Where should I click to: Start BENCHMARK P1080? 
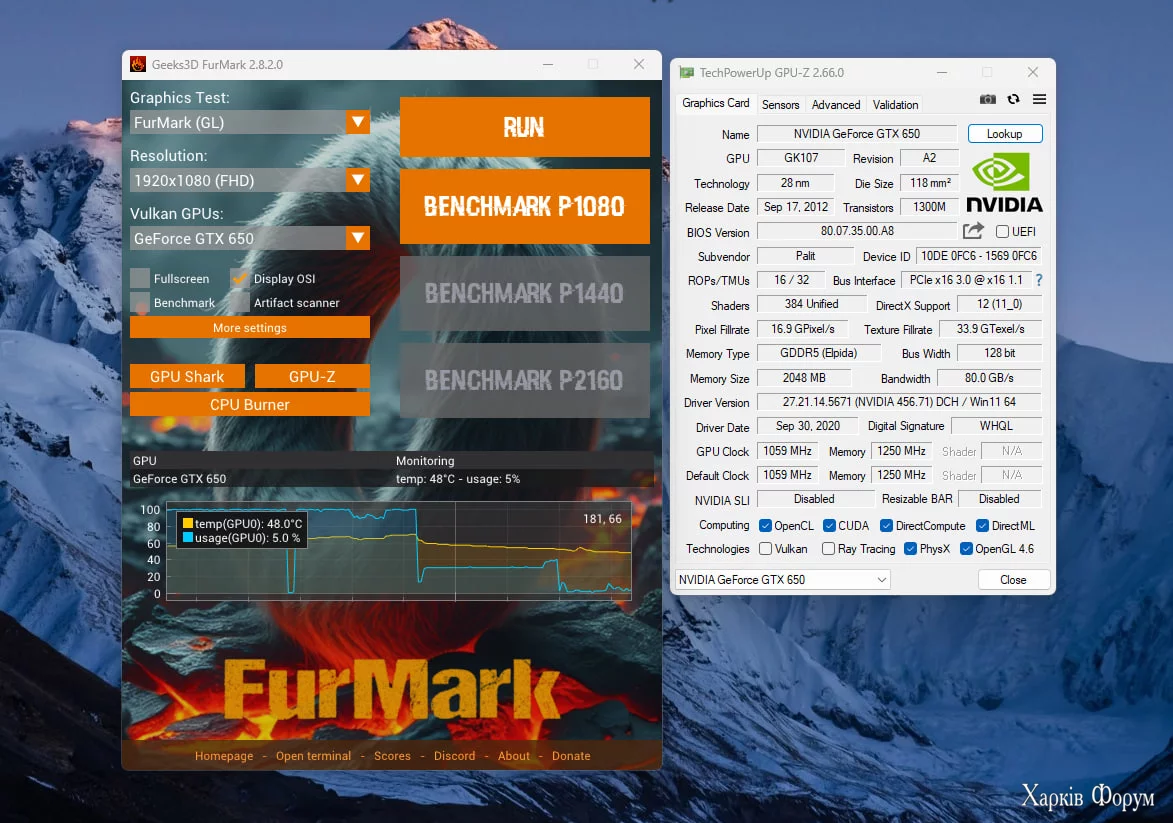pos(524,206)
